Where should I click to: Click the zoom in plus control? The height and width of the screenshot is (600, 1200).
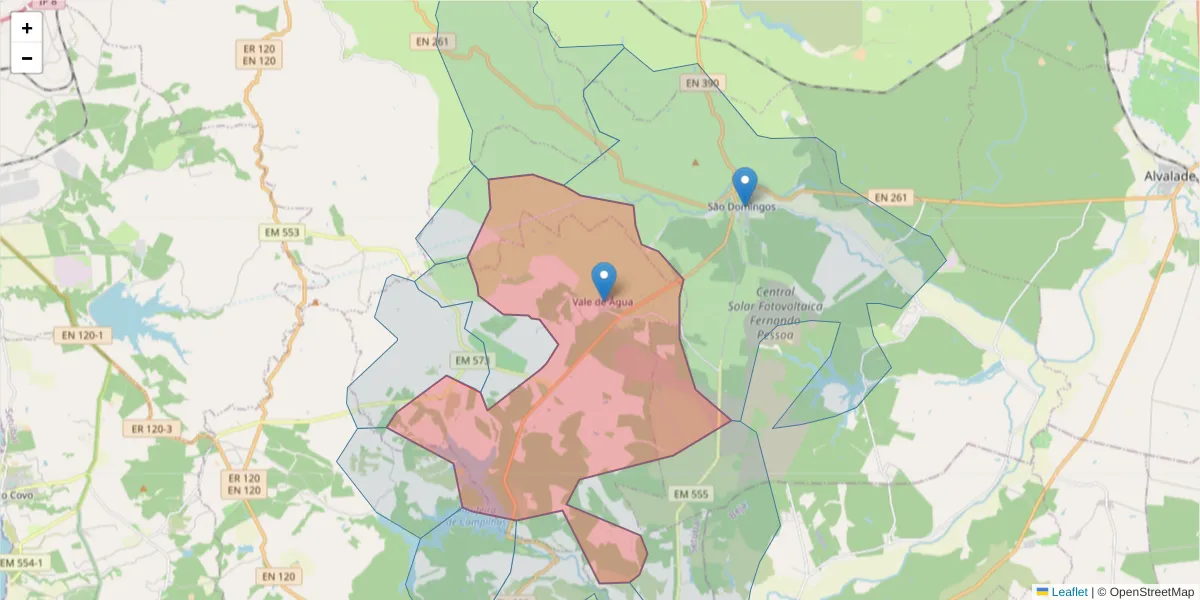[26, 27]
